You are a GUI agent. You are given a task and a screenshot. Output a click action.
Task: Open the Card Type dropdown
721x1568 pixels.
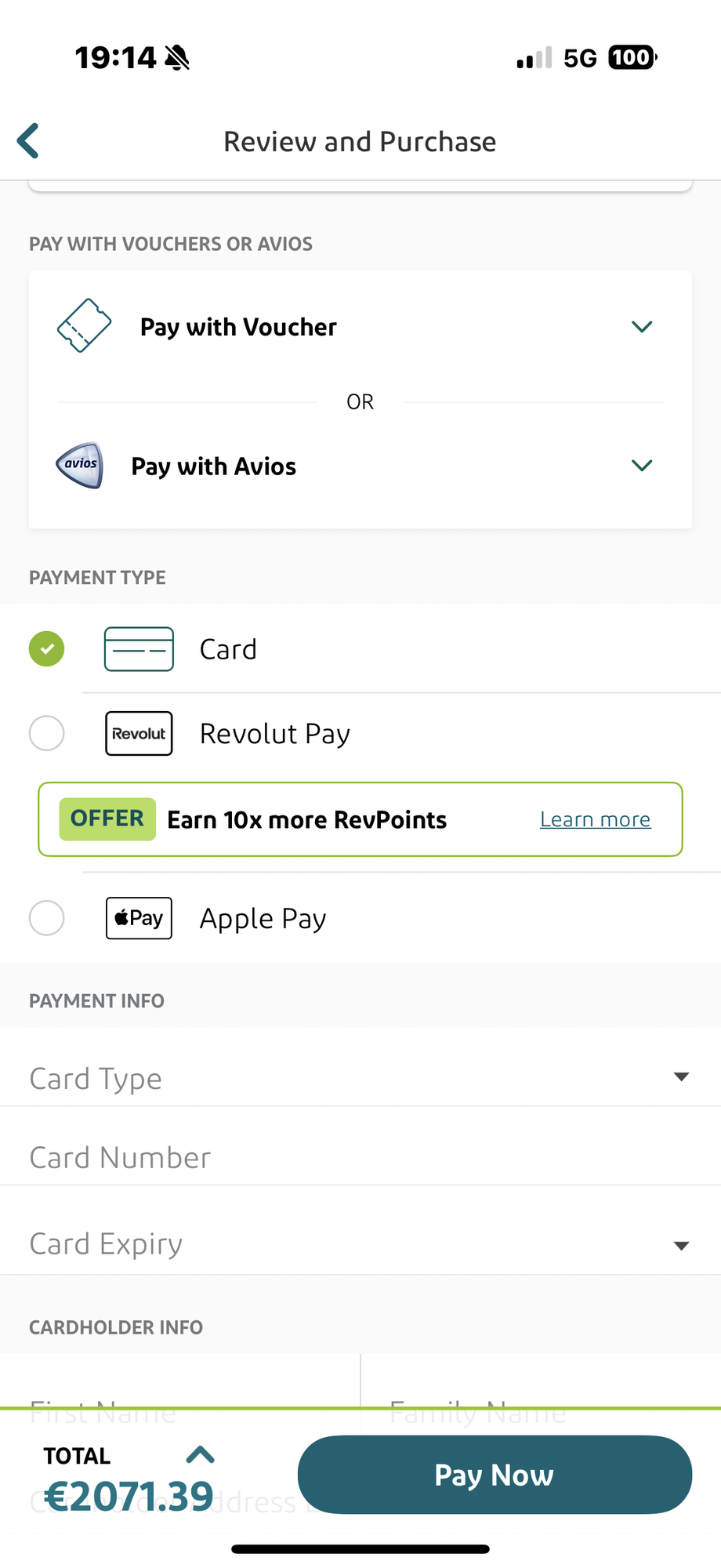[x=360, y=1078]
